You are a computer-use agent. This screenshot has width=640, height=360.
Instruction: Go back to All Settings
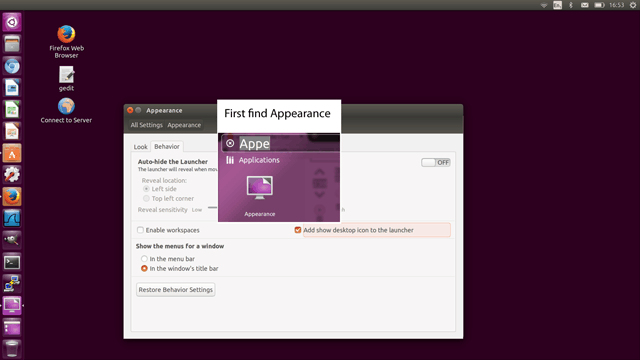[146, 125]
